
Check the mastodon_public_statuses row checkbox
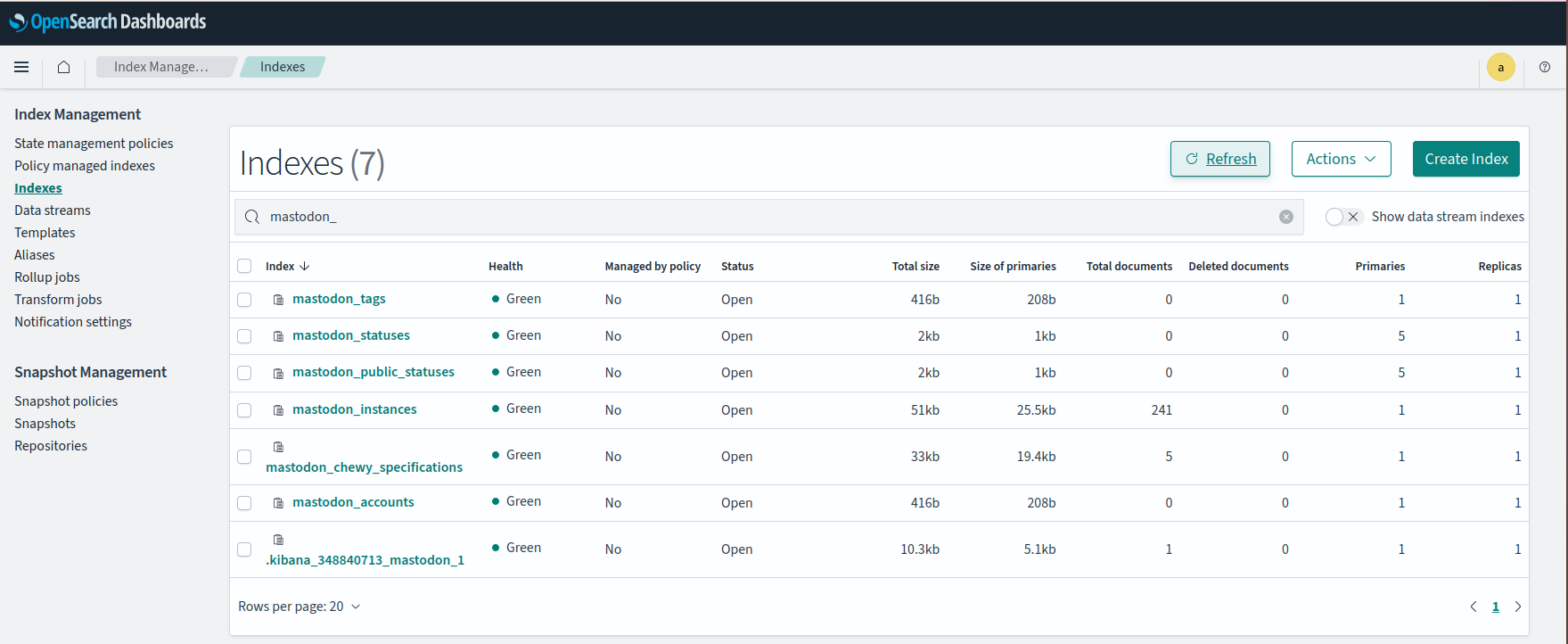[244, 373]
